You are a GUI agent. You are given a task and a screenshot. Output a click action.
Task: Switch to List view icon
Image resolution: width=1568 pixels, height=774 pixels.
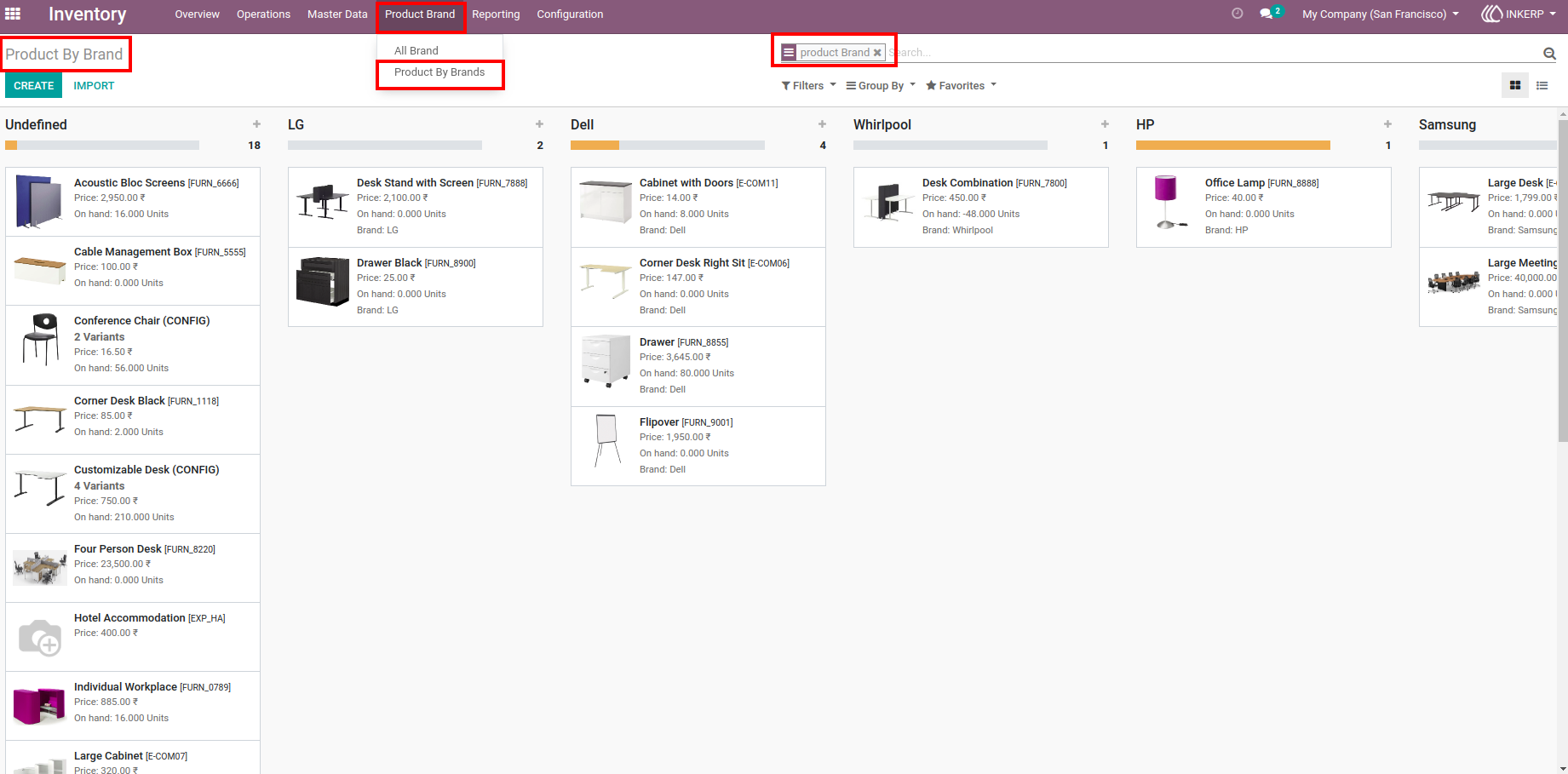click(1542, 85)
